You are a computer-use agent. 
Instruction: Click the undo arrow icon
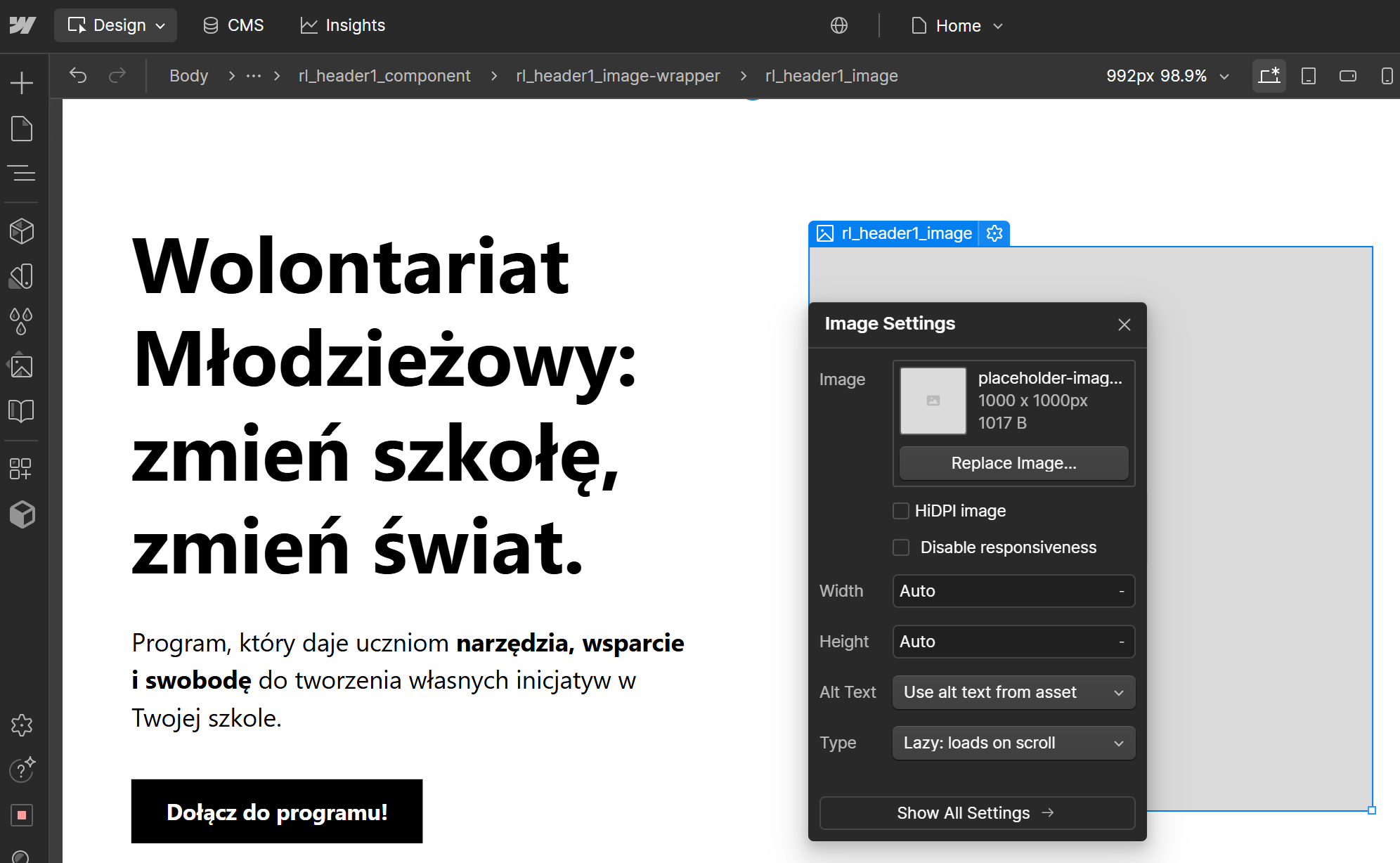pos(78,75)
